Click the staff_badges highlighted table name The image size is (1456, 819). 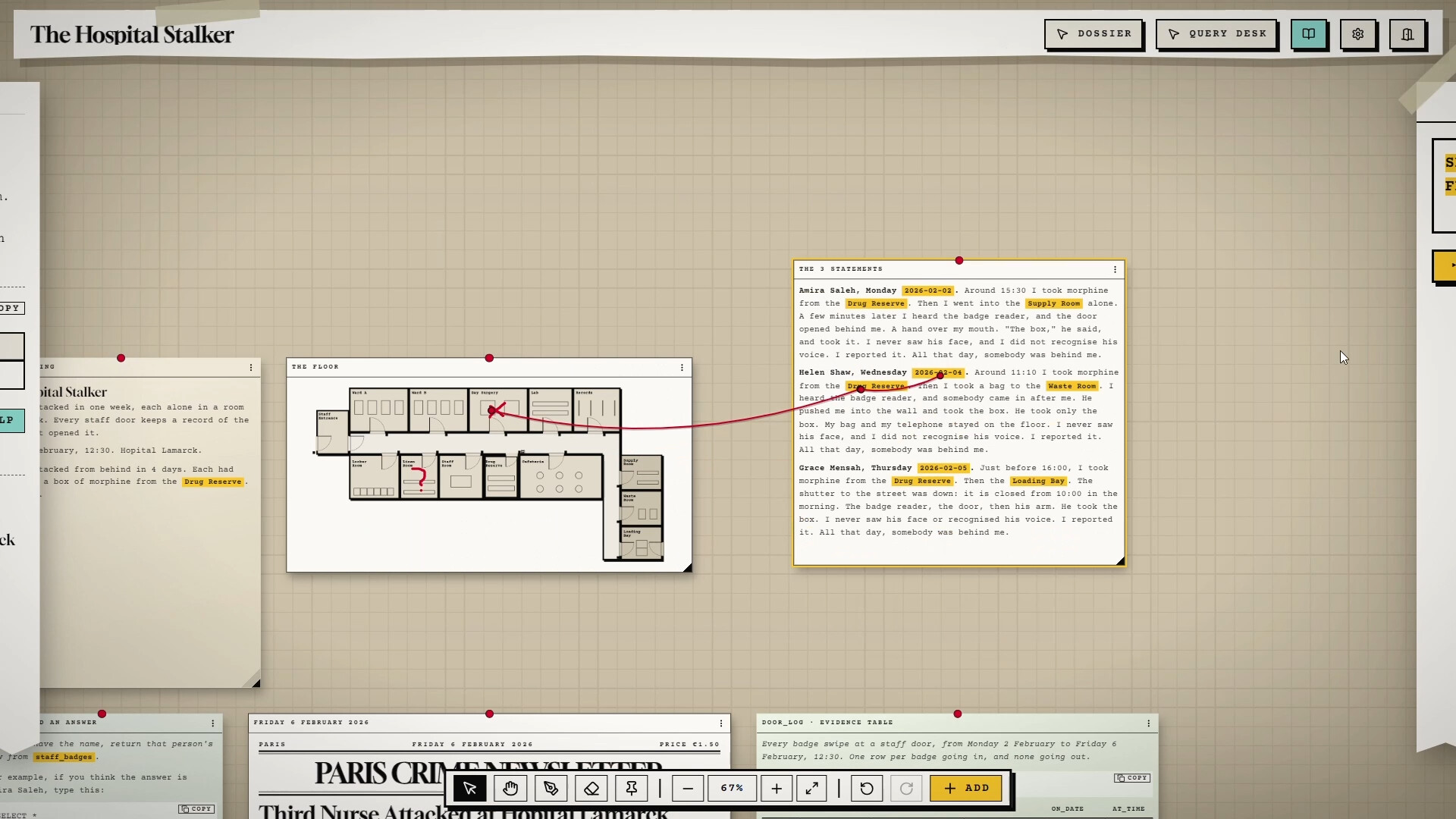pos(64,757)
